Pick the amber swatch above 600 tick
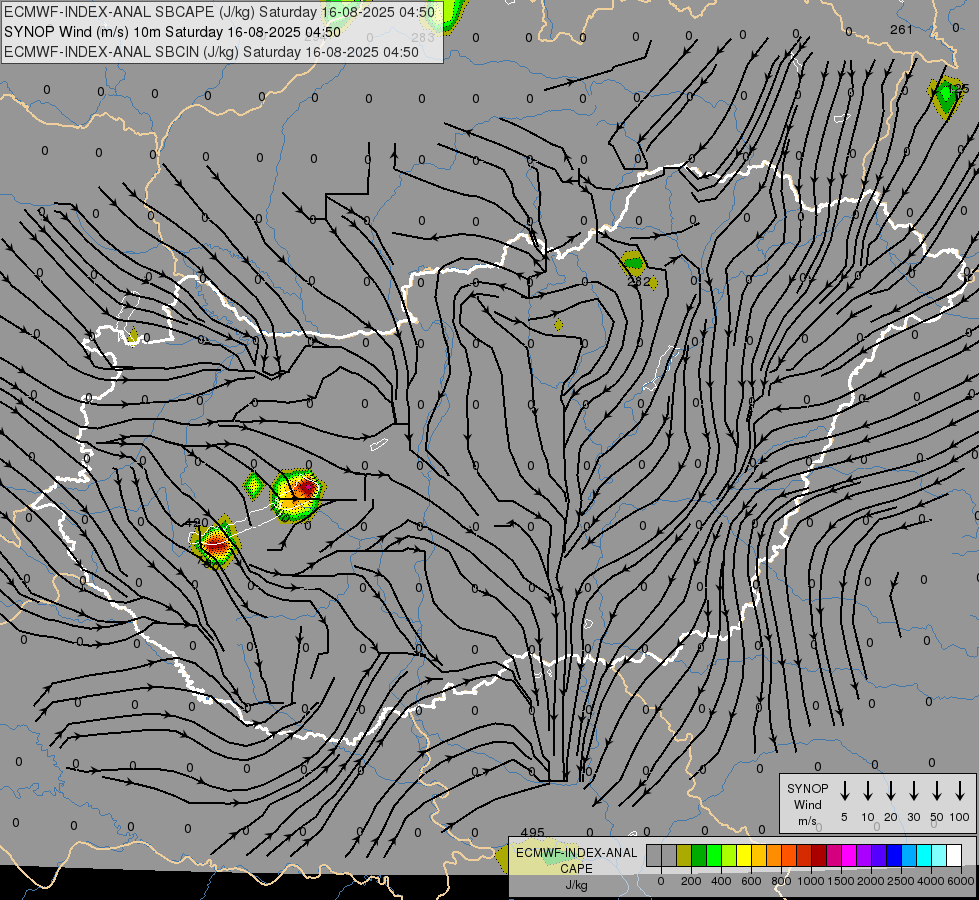The height and width of the screenshot is (900, 979). (759, 855)
